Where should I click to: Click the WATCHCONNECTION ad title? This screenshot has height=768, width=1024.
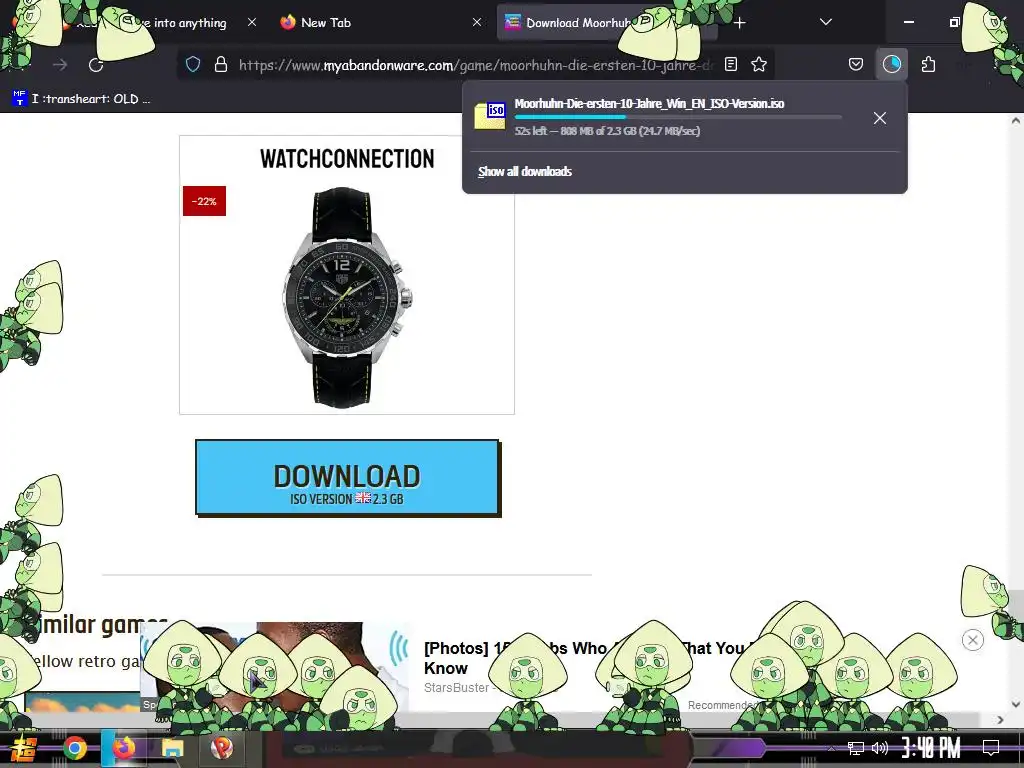click(347, 159)
